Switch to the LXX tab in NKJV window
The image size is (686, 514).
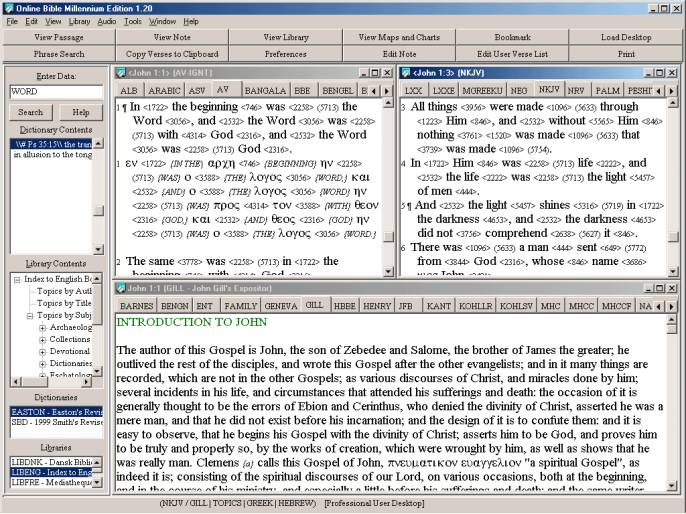coord(413,91)
